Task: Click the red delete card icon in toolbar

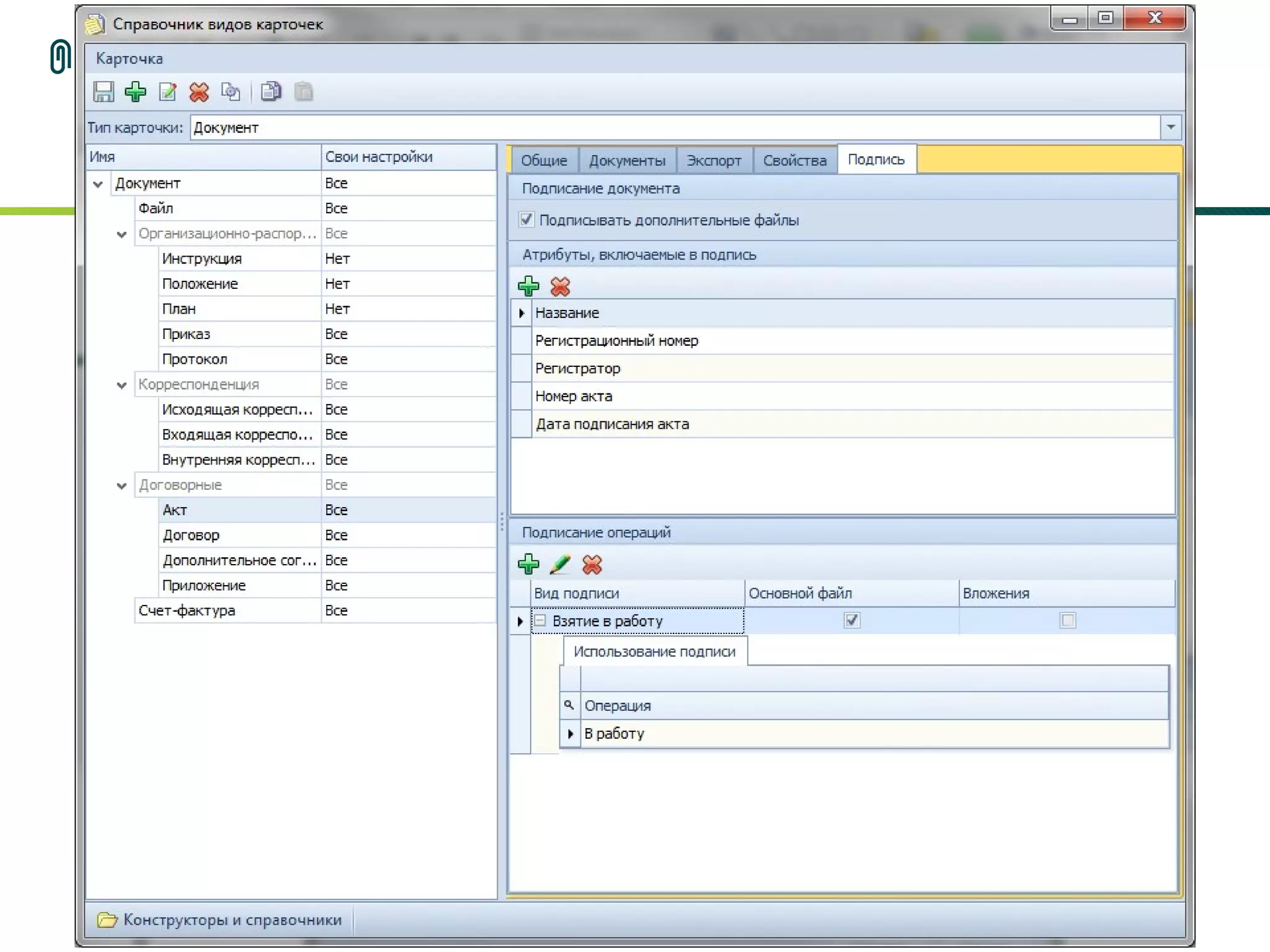Action: (199, 92)
